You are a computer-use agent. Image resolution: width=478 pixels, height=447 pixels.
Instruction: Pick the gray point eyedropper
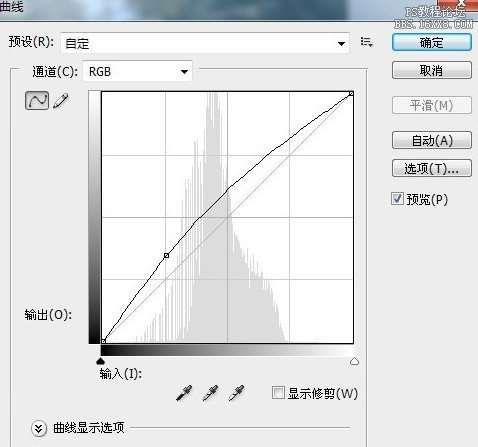click(x=210, y=393)
